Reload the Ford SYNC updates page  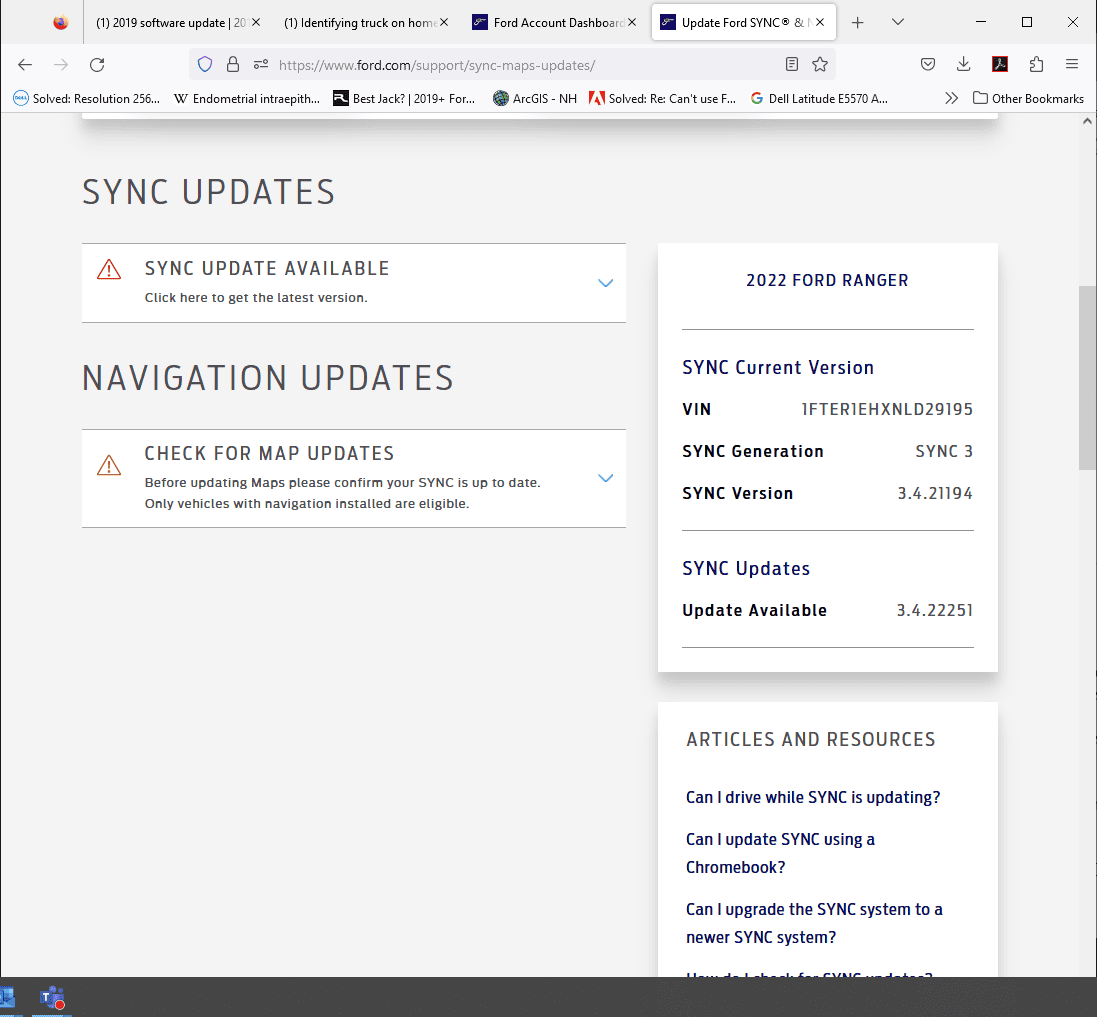(x=97, y=65)
